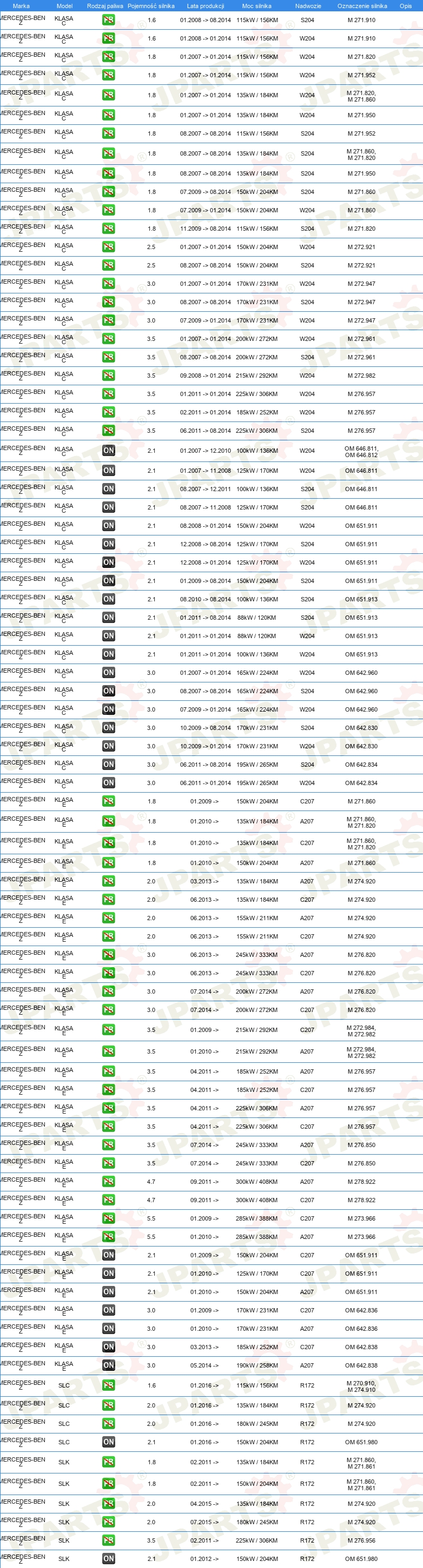Click PB icon in C207 M 273.966 row
The height and width of the screenshot is (1568, 423).
(x=109, y=1218)
